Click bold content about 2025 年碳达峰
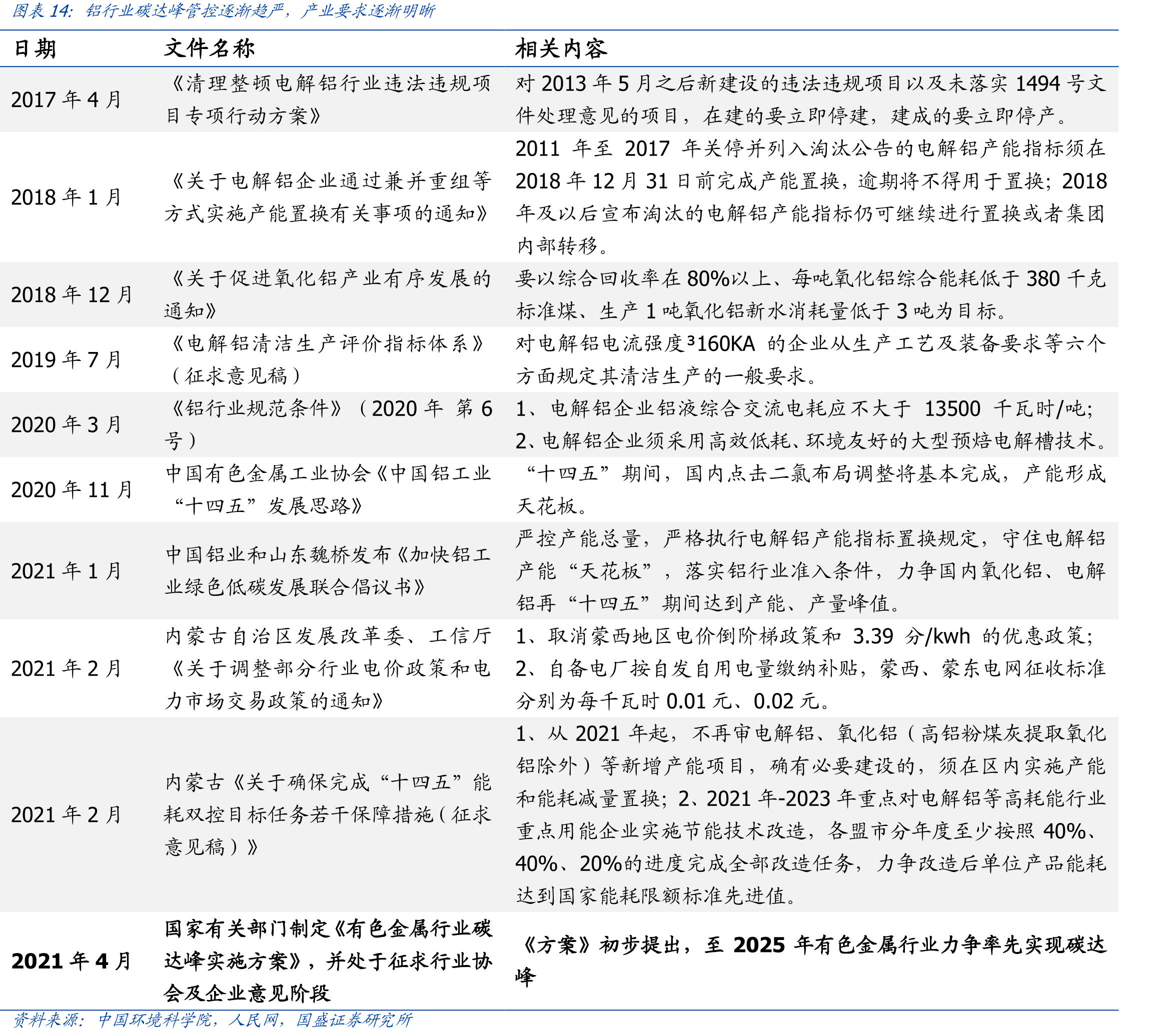The image size is (1170, 1036). pos(810,961)
